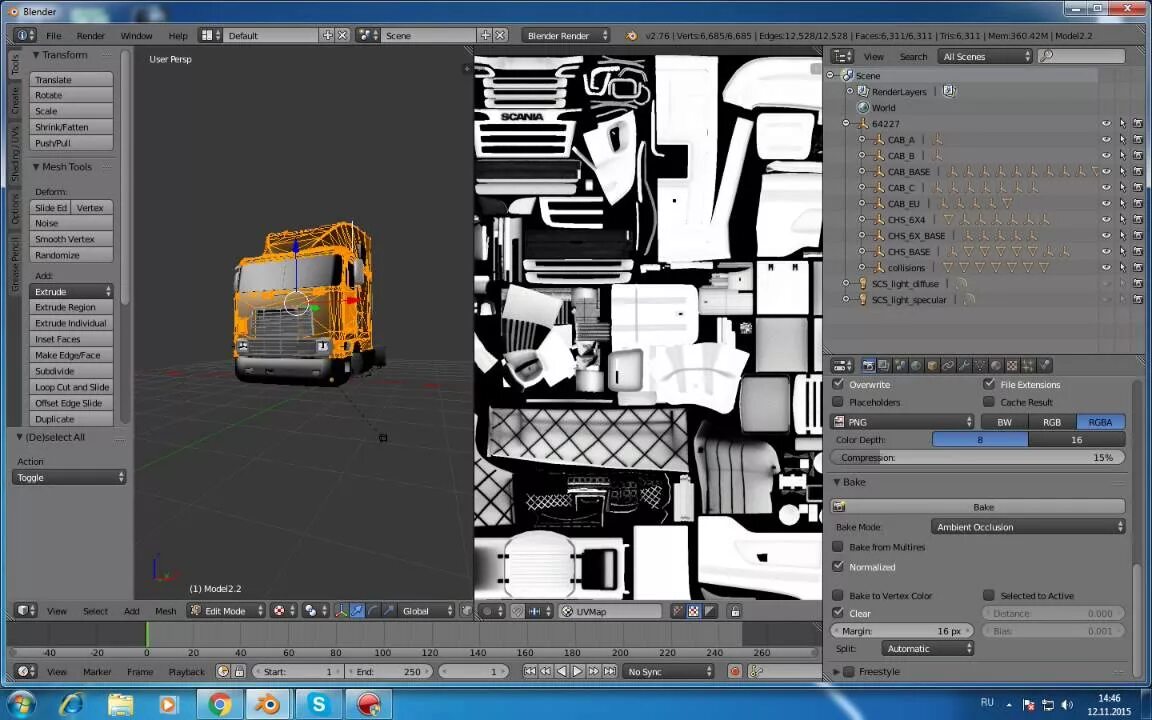Click the Blender icon in the taskbar
Screen dimensions: 1152x720
click(267, 705)
